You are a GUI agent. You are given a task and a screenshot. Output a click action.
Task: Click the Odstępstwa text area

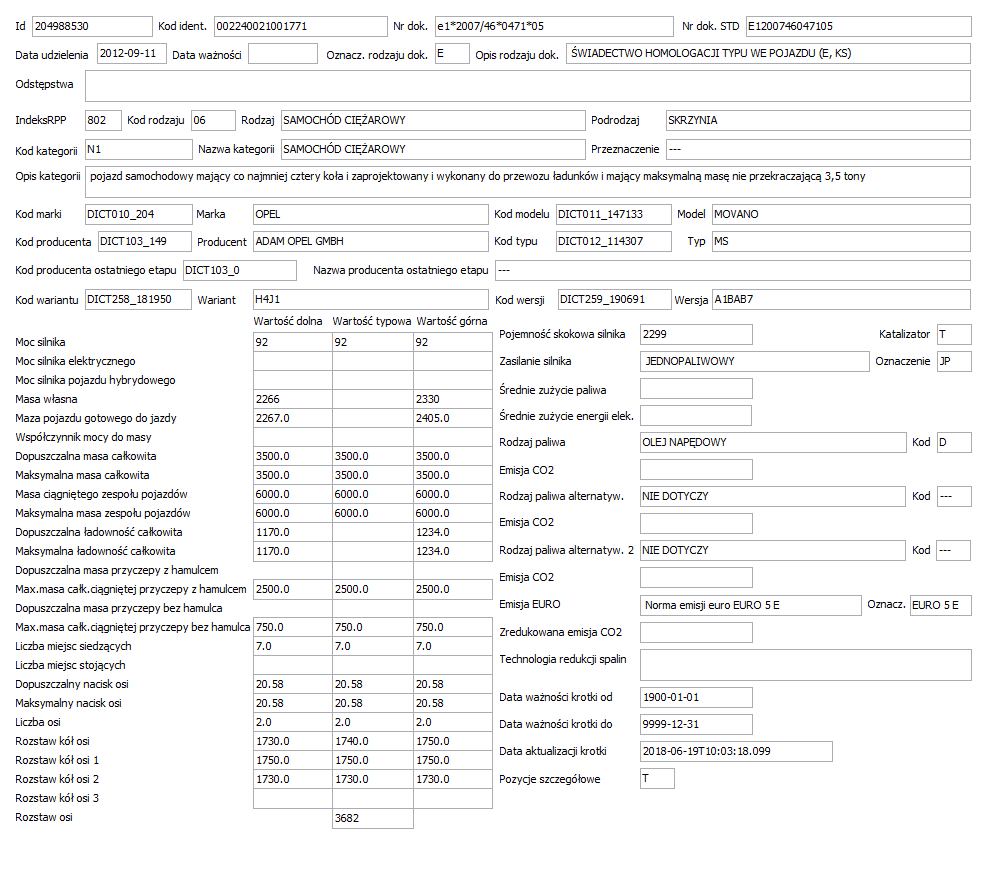(x=528, y=86)
